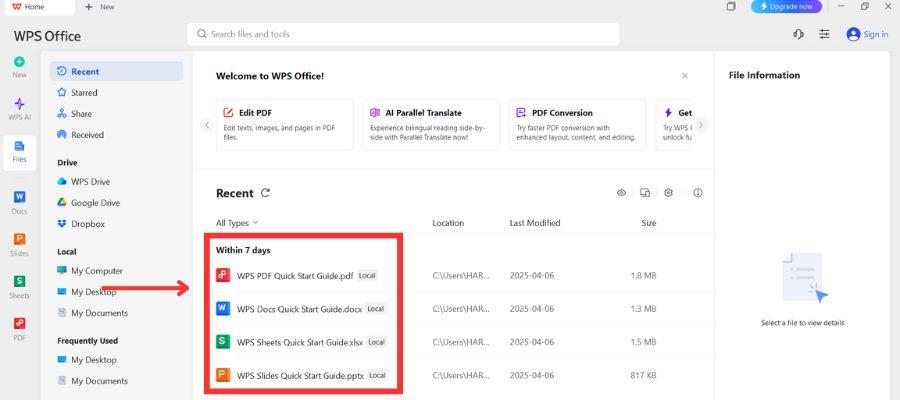The width and height of the screenshot is (900, 400).
Task: Select the Files sidebar icon
Action: coord(20,152)
